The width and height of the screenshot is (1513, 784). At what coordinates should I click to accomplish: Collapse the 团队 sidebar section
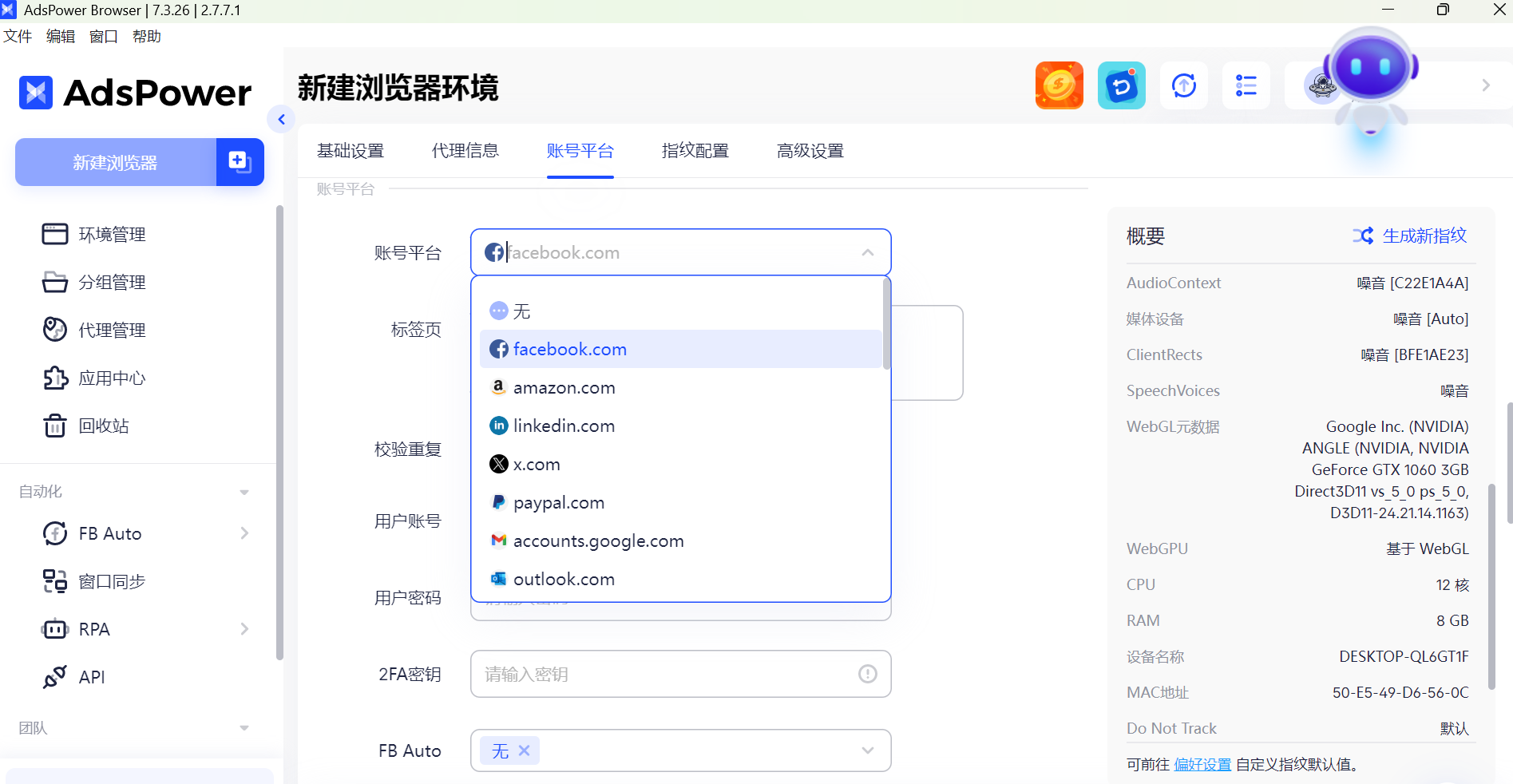(244, 728)
